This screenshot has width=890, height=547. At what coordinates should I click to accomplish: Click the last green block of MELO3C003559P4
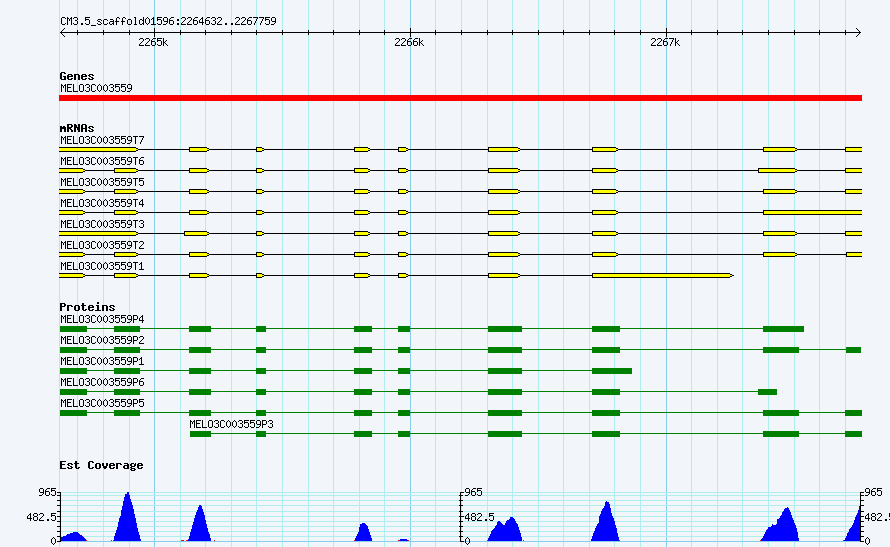click(x=783, y=329)
